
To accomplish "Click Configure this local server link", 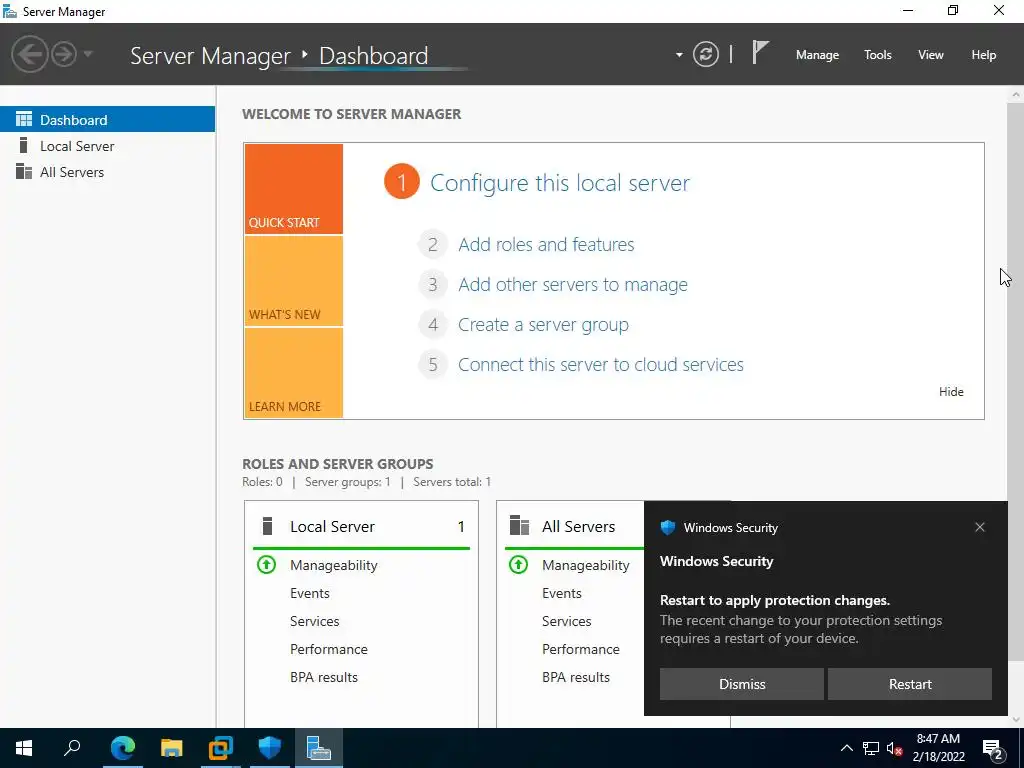I will (560, 183).
